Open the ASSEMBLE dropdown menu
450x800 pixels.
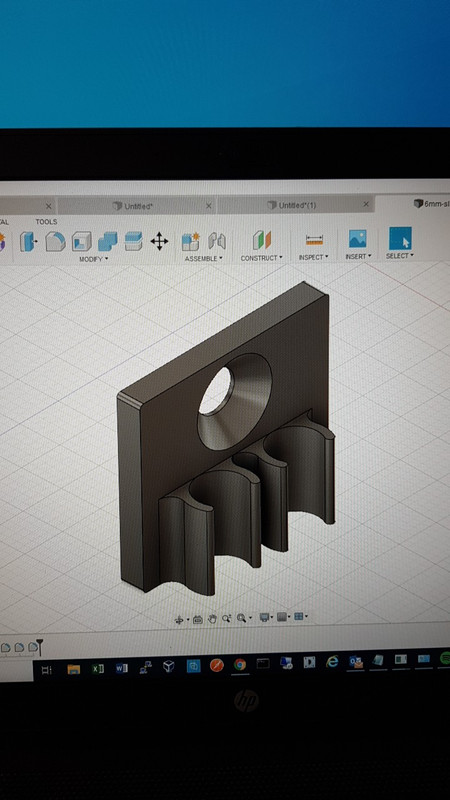pyautogui.click(x=204, y=259)
